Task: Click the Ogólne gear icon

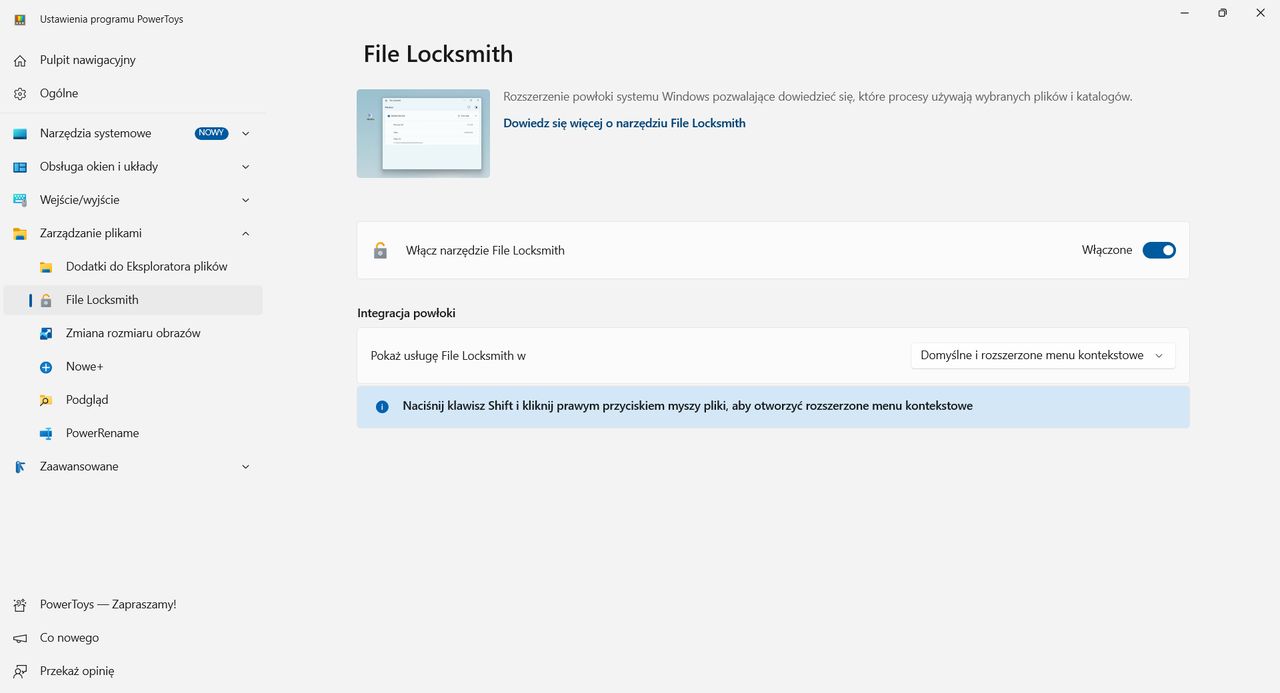Action: (20, 93)
